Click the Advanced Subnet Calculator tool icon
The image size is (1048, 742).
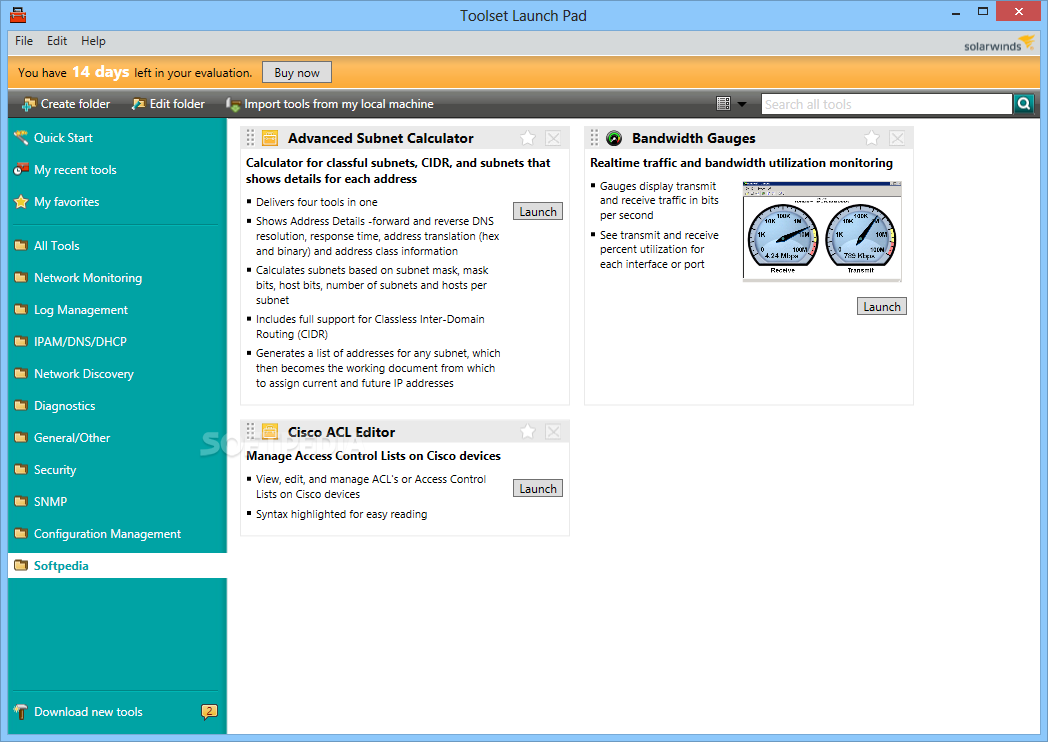click(270, 138)
